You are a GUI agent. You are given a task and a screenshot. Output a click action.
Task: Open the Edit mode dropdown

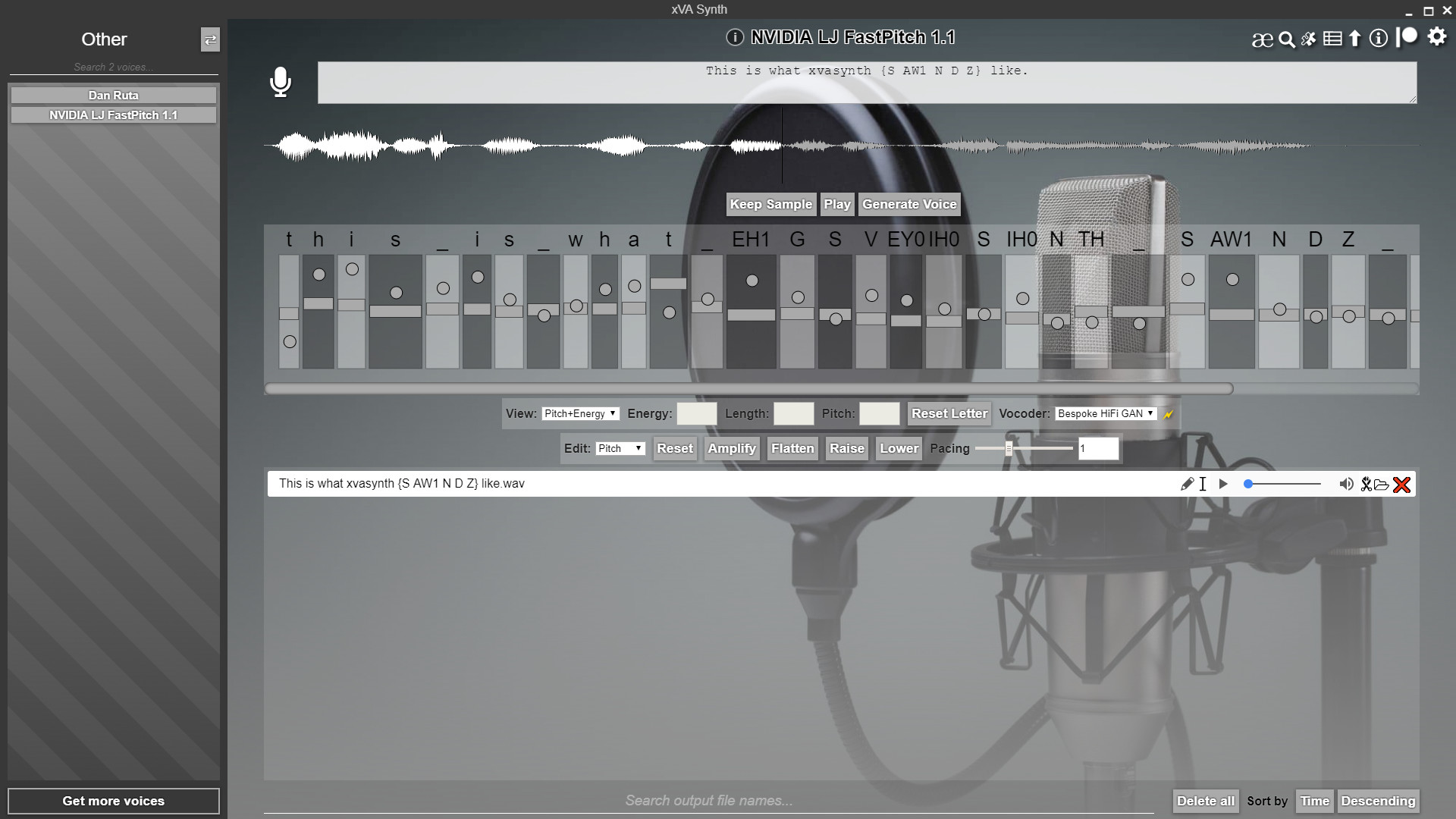(x=620, y=448)
